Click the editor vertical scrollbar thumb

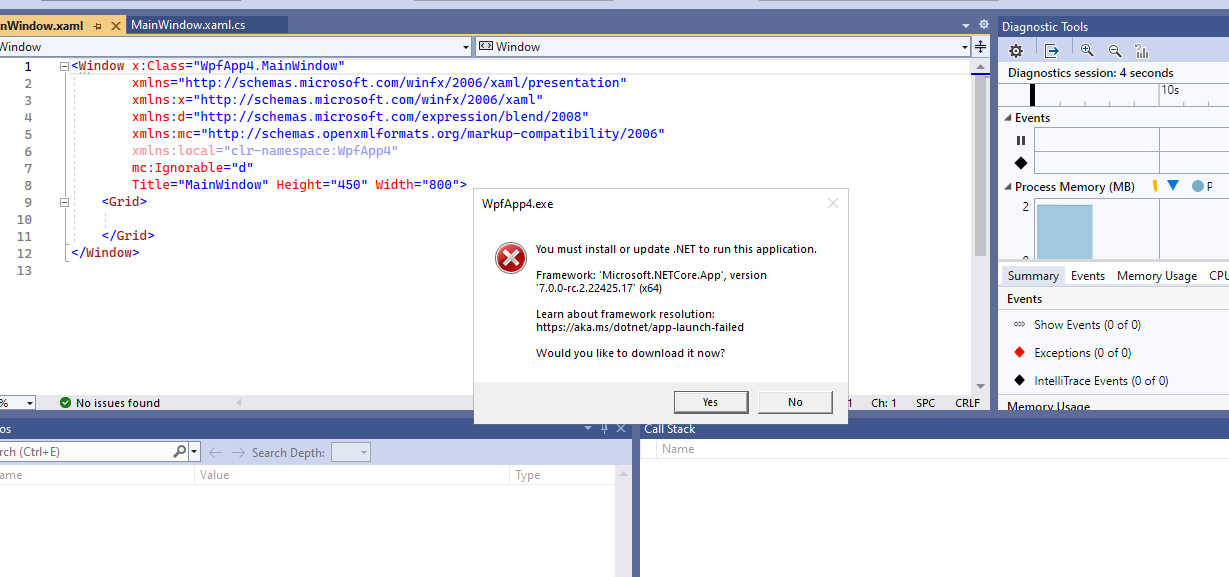click(x=980, y=165)
